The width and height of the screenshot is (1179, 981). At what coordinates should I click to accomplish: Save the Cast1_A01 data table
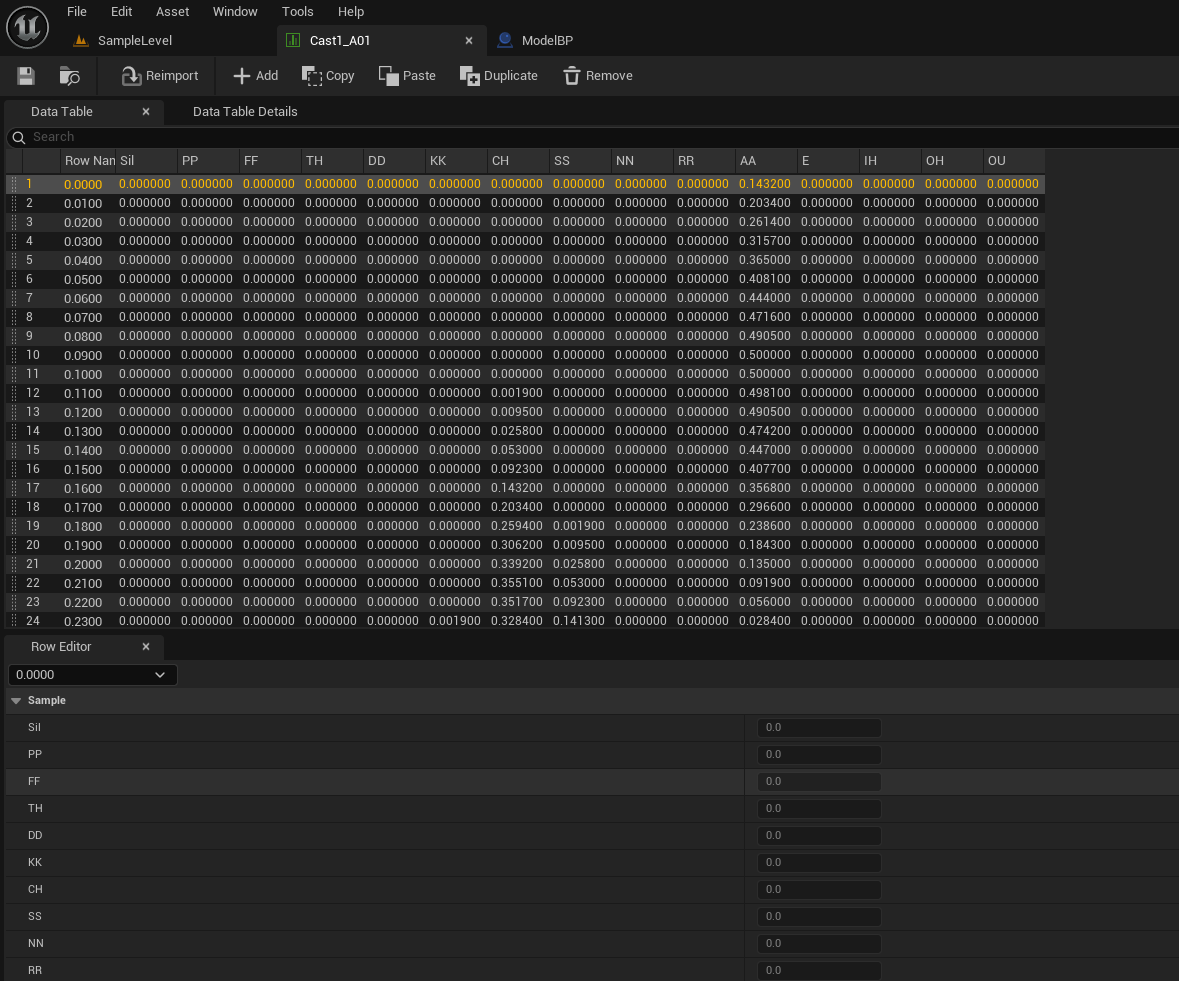pyautogui.click(x=25, y=75)
